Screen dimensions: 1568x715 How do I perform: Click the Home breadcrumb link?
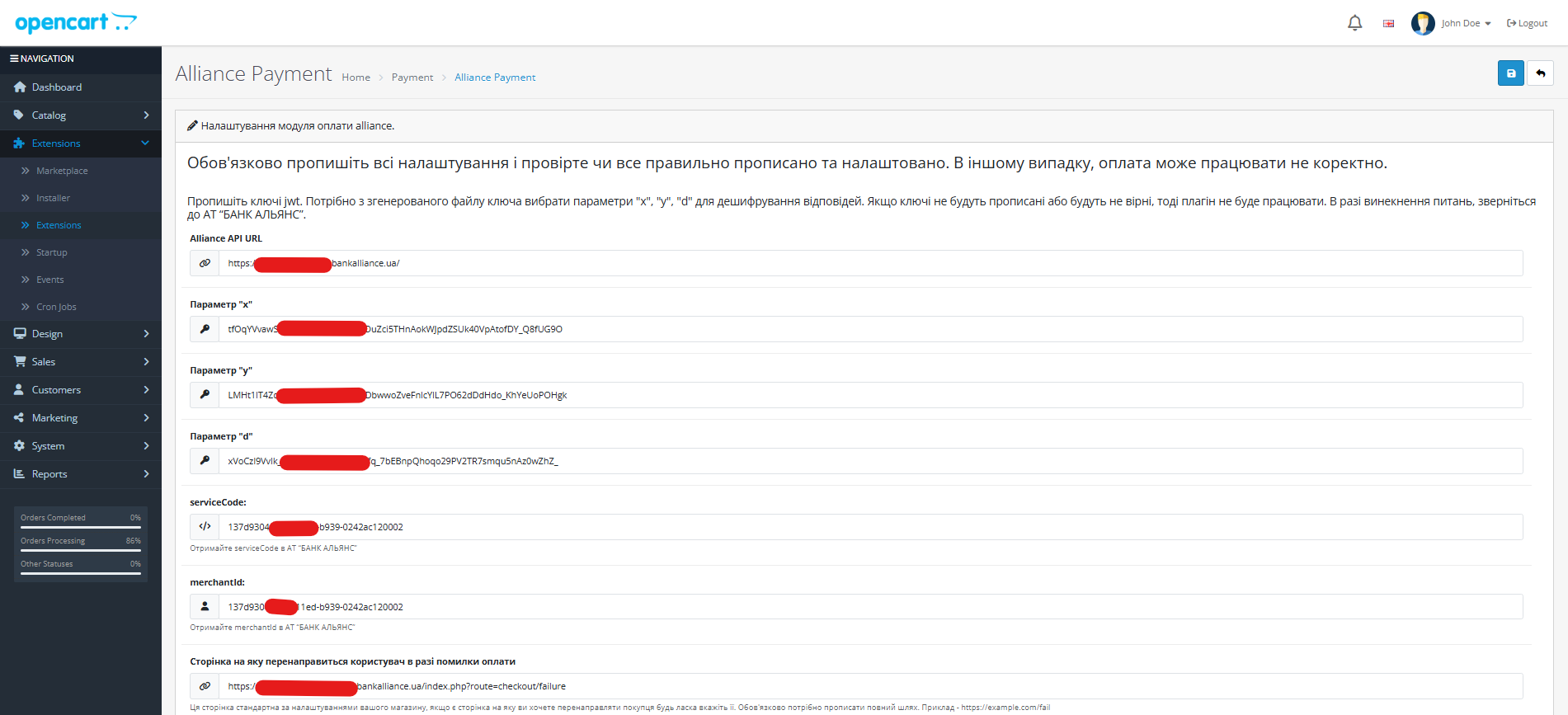[x=356, y=78]
